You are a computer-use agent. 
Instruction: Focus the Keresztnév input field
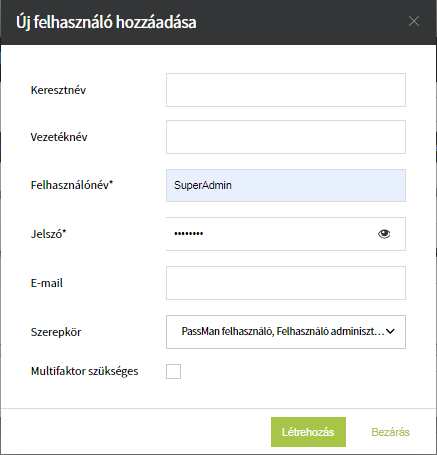tap(286, 90)
